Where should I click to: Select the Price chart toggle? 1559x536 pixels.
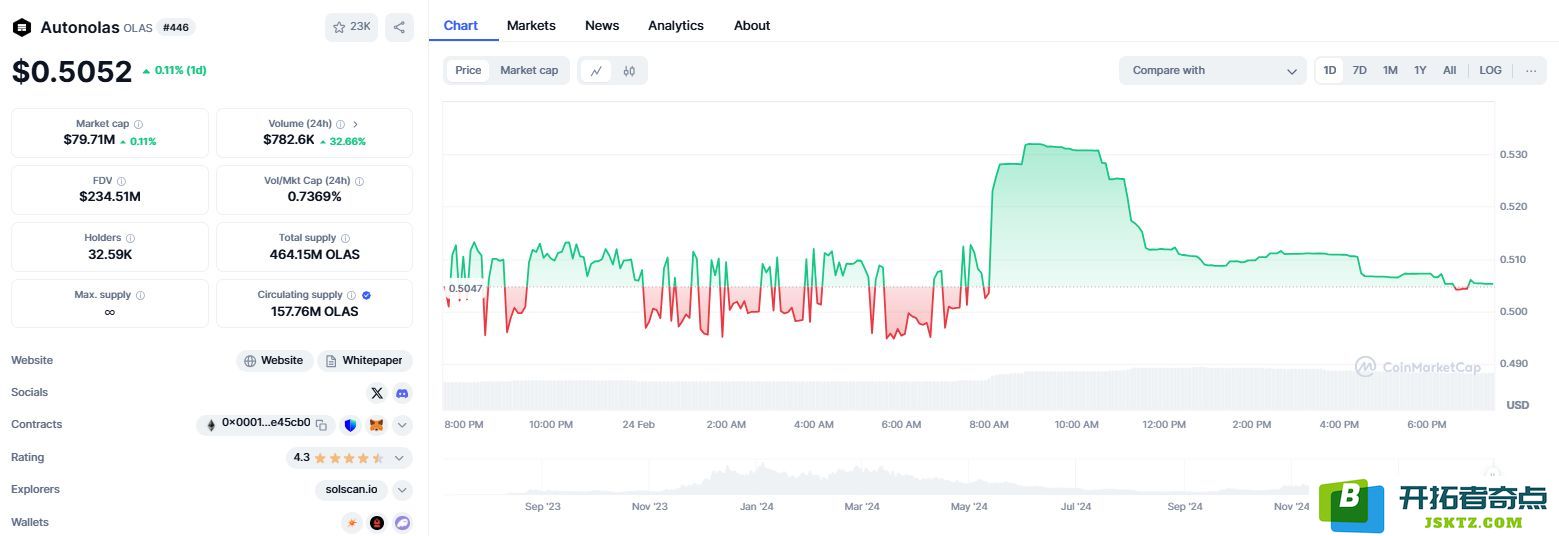(x=468, y=70)
